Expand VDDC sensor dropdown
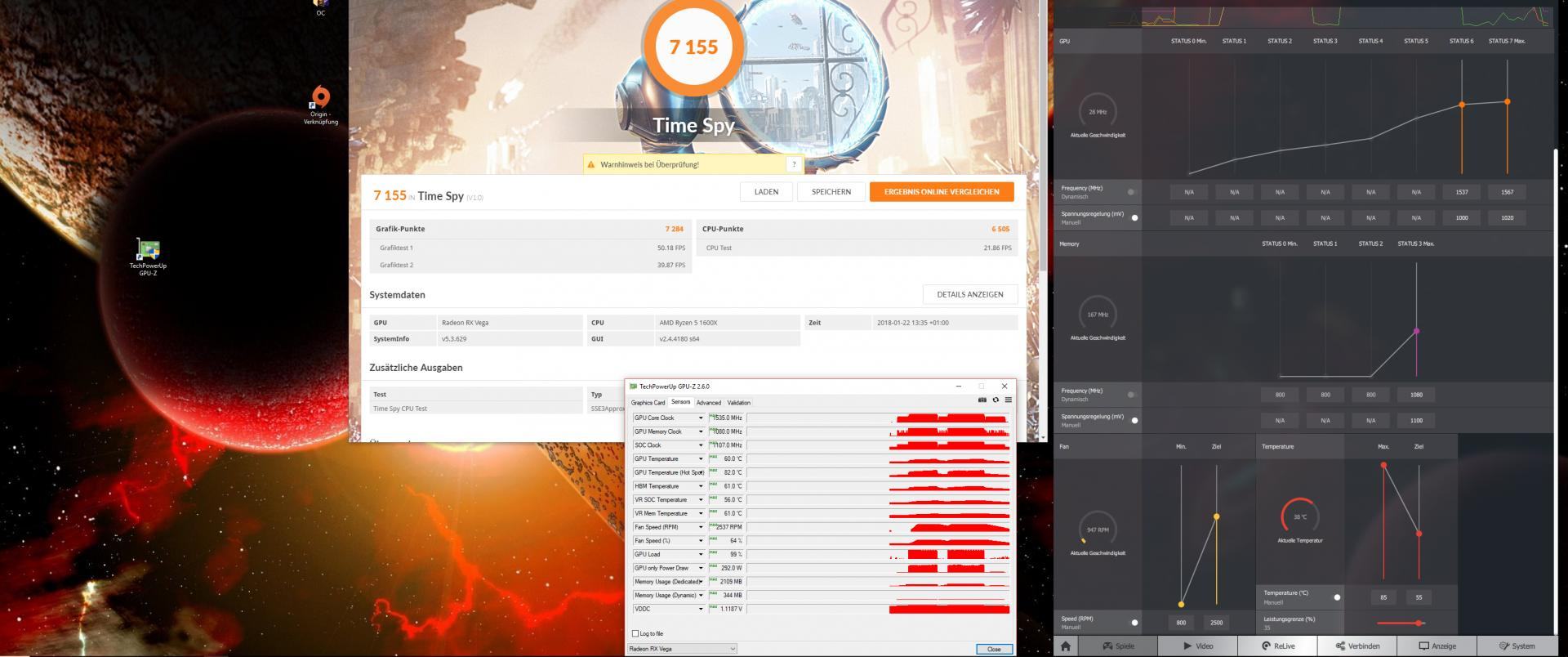1568x657 pixels. click(700, 609)
